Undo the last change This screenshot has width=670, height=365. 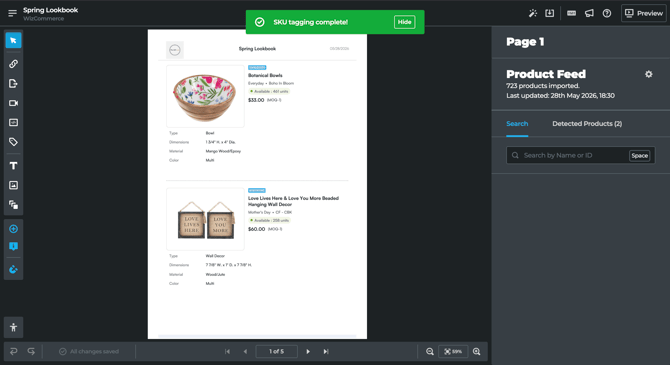[13, 351]
